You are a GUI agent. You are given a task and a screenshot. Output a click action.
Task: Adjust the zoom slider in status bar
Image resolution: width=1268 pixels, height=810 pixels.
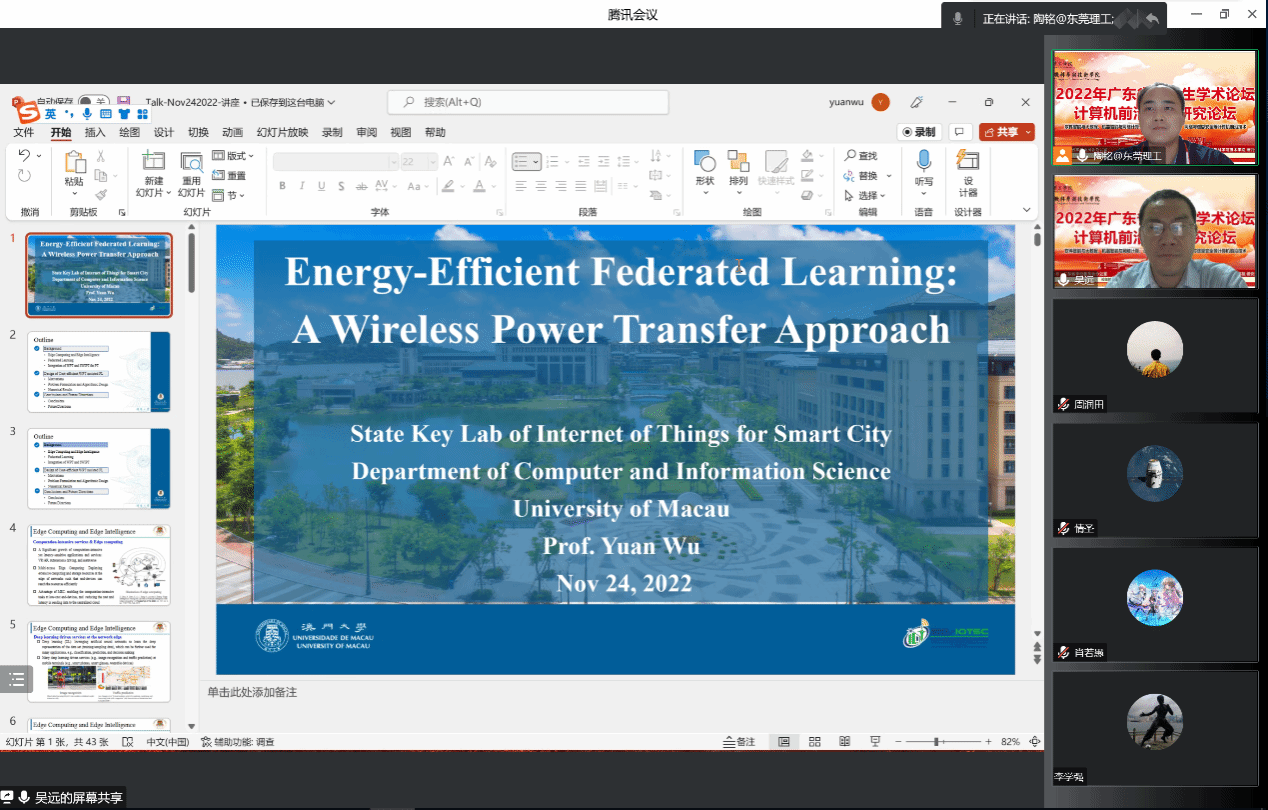click(x=938, y=742)
